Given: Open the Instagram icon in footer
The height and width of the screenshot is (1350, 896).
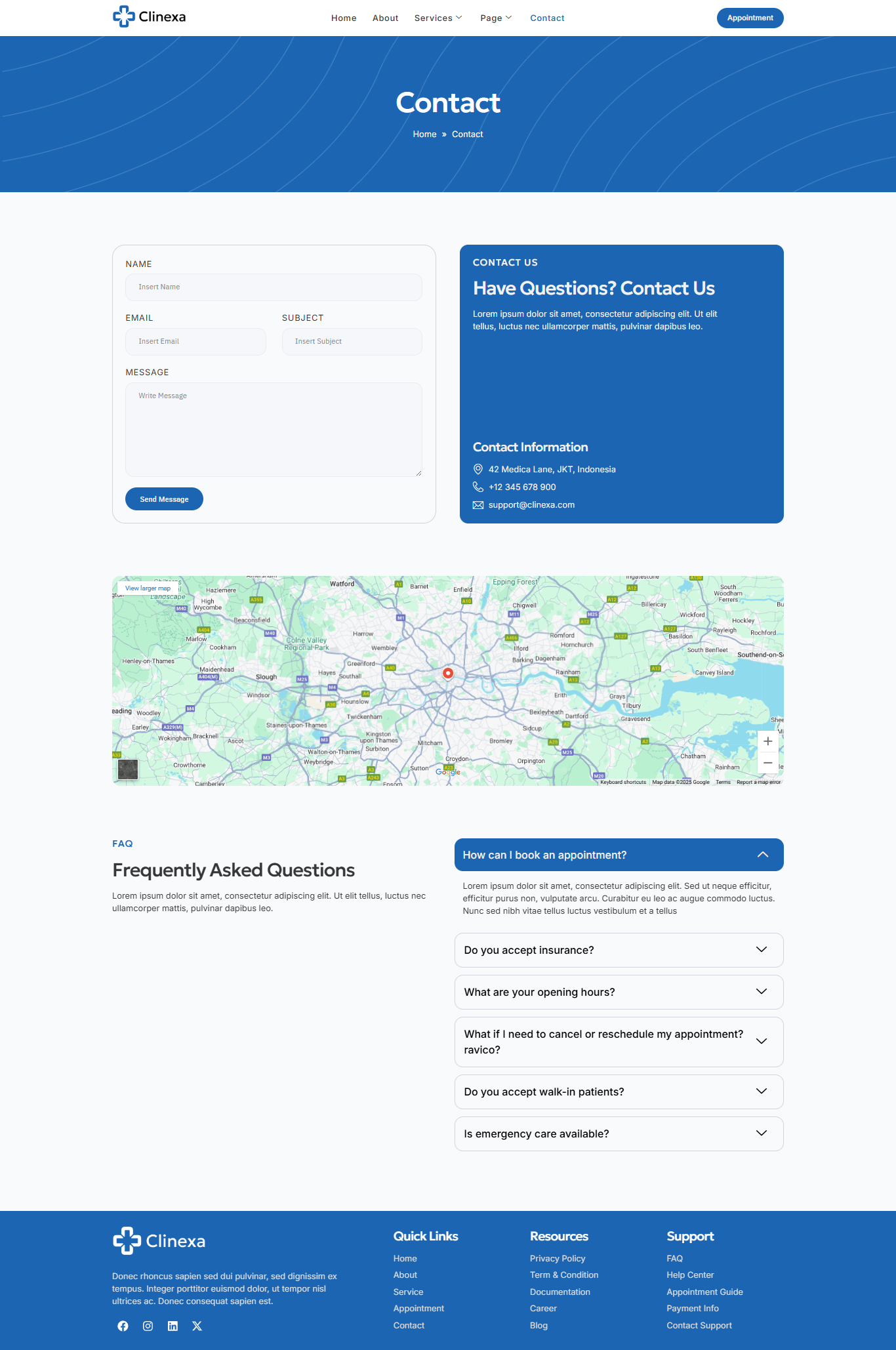Looking at the screenshot, I should point(148,1326).
